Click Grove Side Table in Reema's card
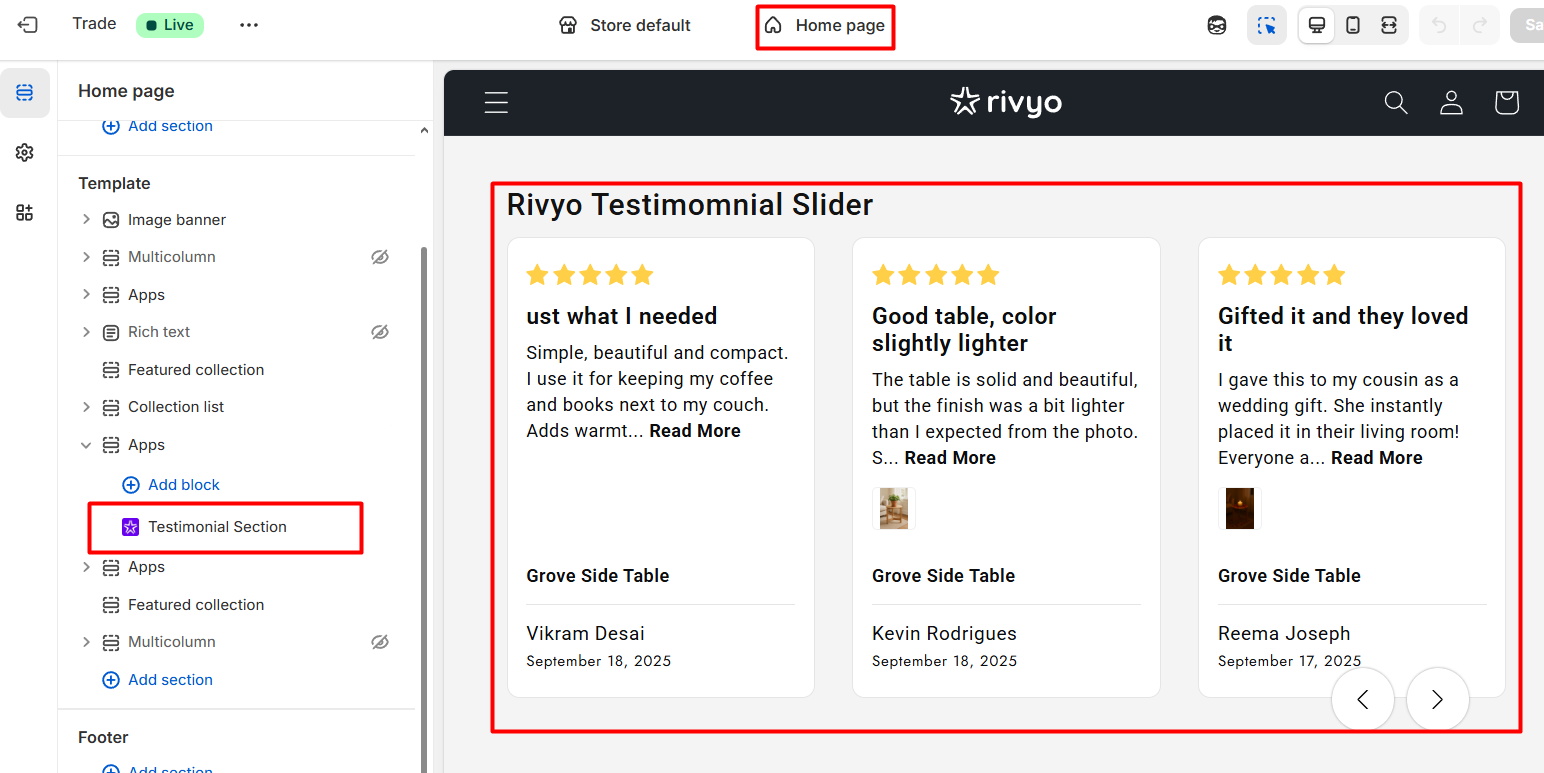 (x=1289, y=576)
